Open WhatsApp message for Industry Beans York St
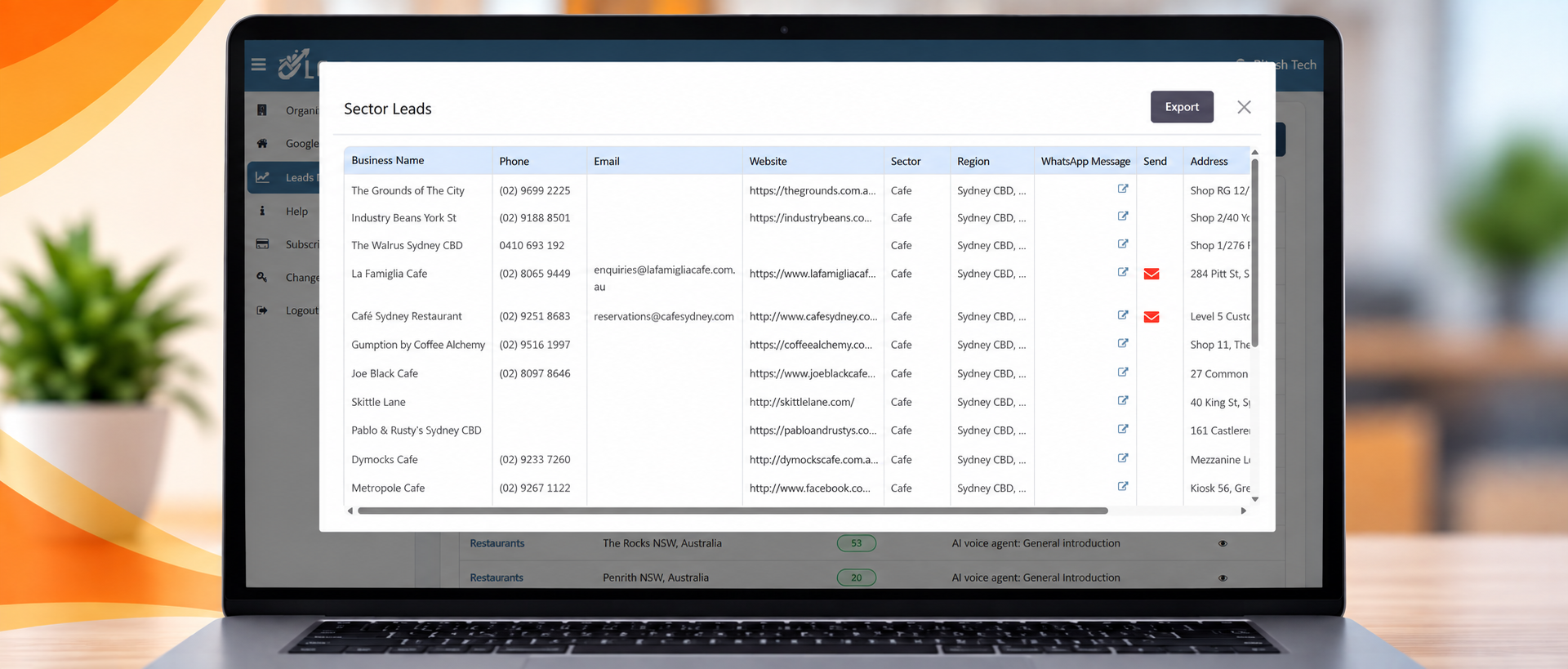This screenshot has width=1568, height=669. point(1123,216)
